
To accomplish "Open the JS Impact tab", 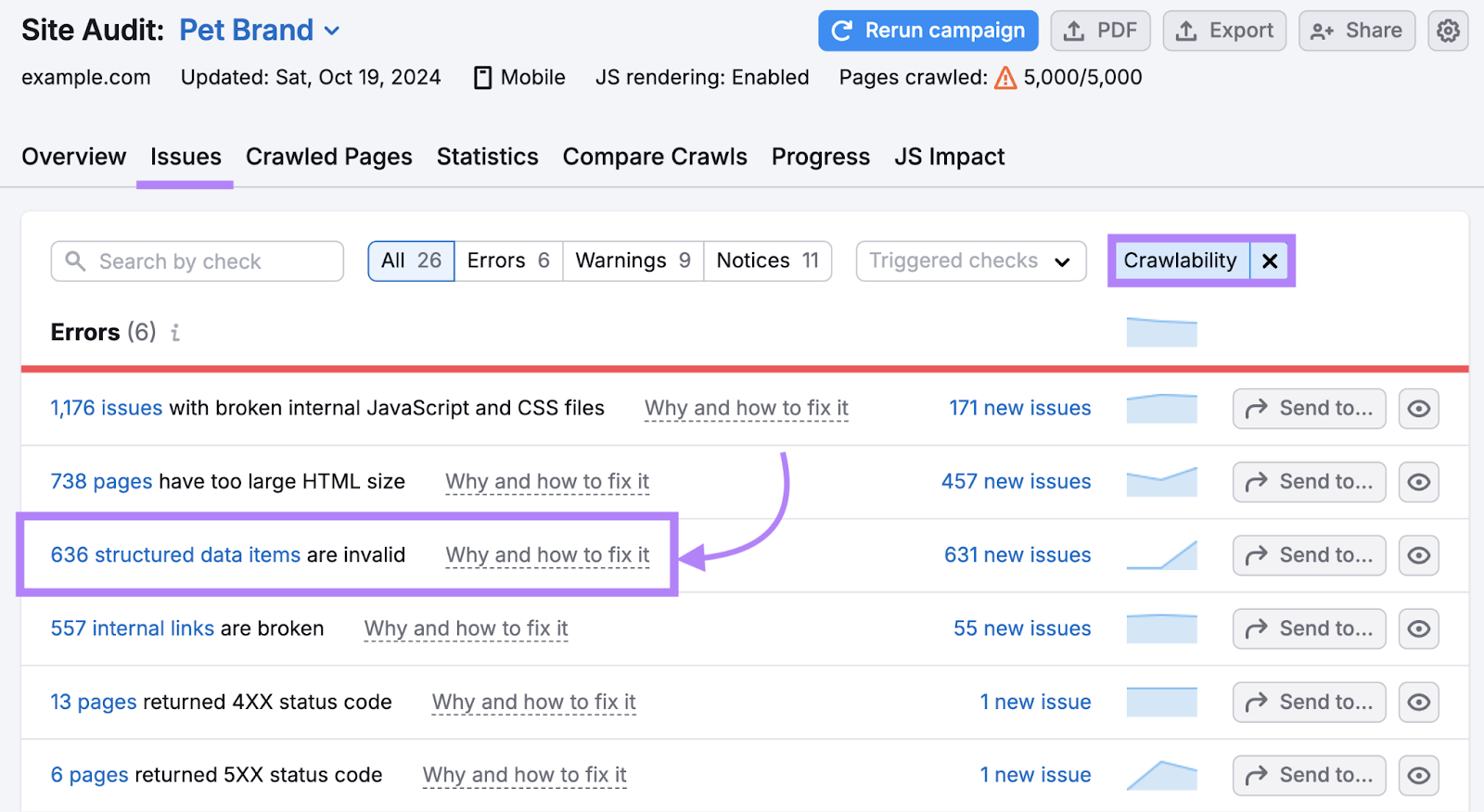I will pos(950,157).
